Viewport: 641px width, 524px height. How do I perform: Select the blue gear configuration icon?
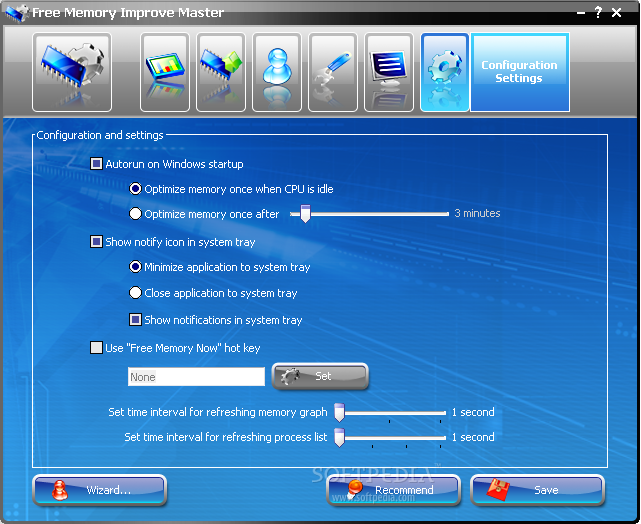pyautogui.click(x=445, y=72)
